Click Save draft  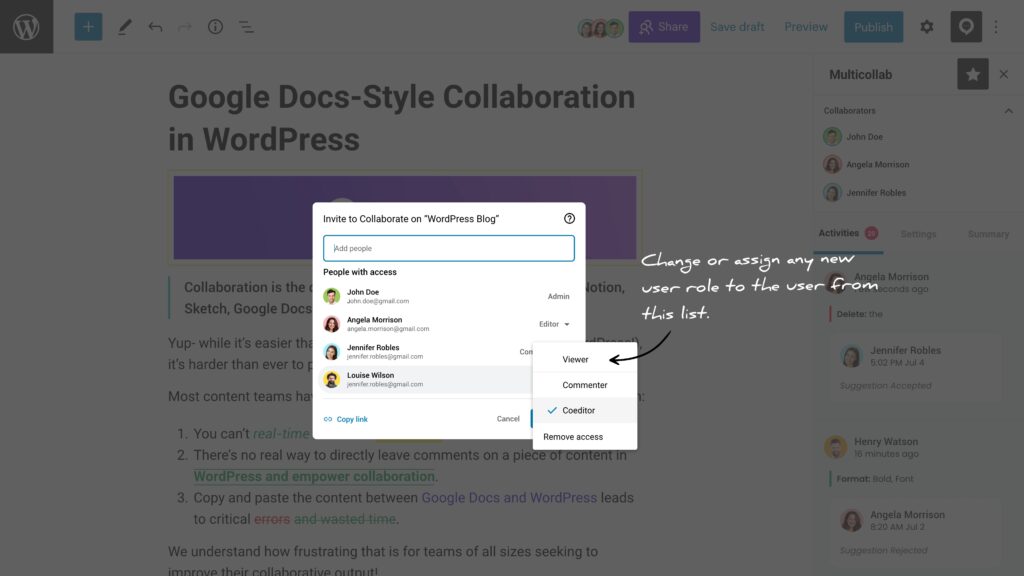point(737,27)
